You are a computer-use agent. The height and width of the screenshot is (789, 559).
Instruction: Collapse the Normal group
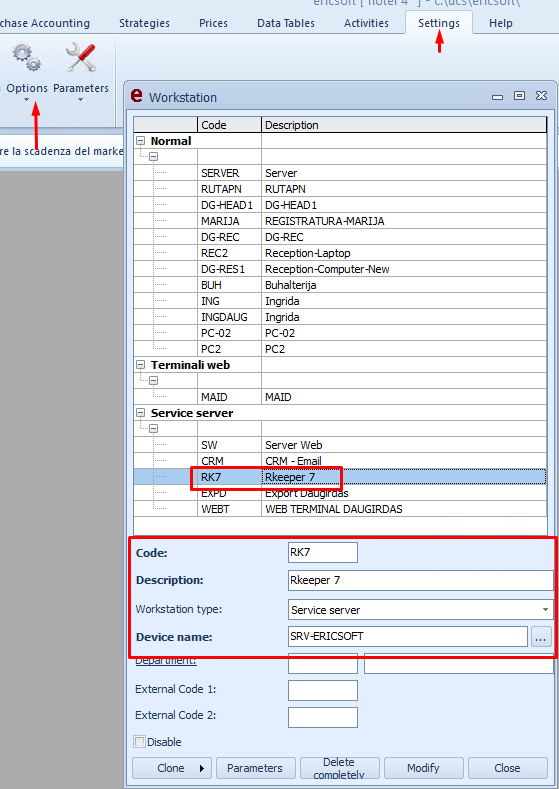click(x=140, y=141)
